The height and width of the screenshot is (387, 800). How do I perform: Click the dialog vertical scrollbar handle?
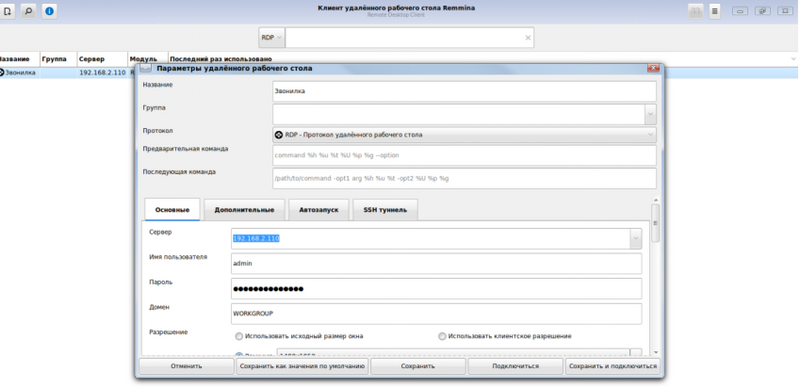[x=656, y=223]
